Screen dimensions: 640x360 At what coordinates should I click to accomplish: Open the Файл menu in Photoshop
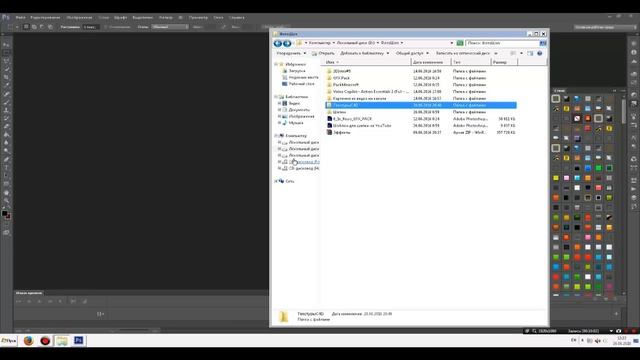[x=20, y=18]
